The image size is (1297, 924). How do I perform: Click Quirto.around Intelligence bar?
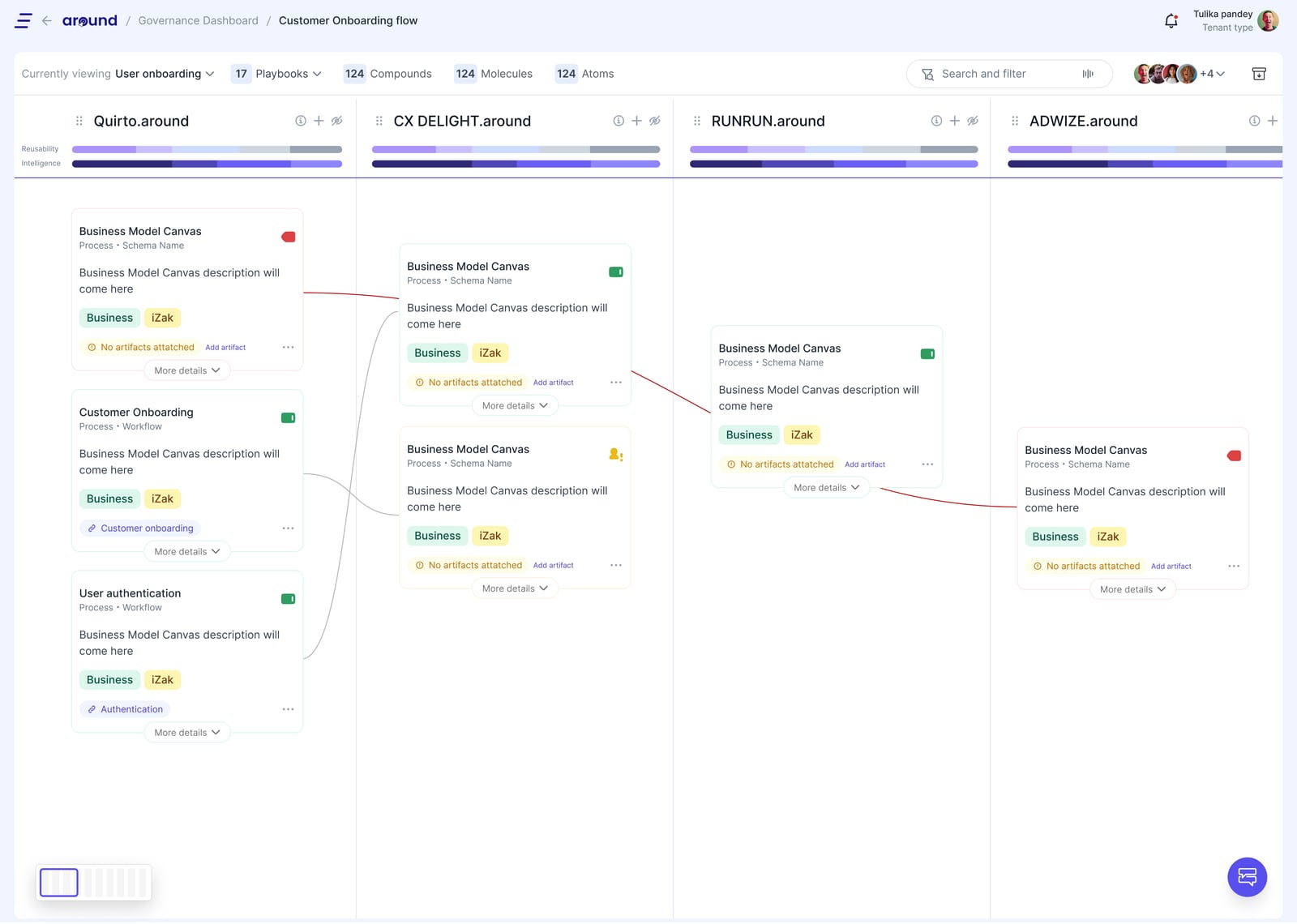point(207,164)
